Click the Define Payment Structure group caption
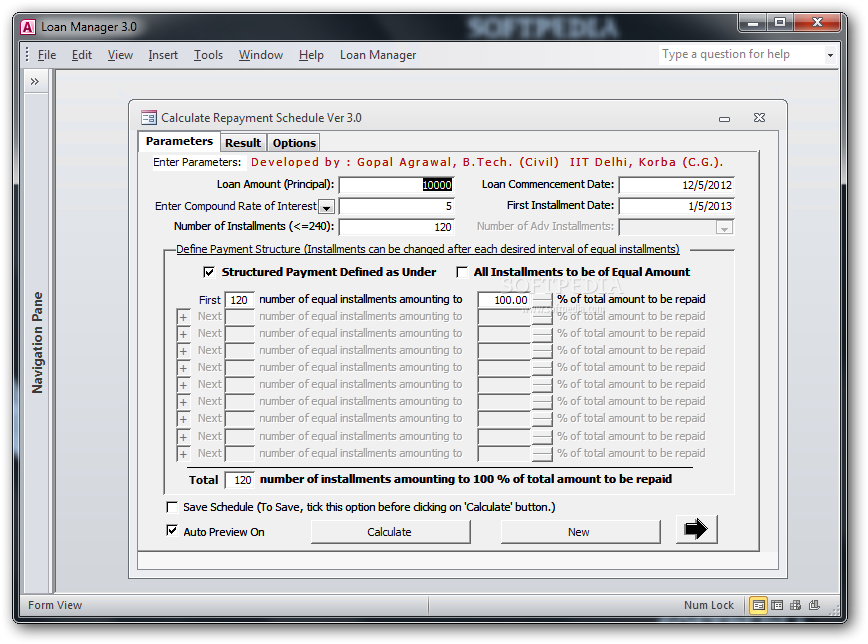Image resolution: width=868 pixels, height=644 pixels. [x=428, y=249]
